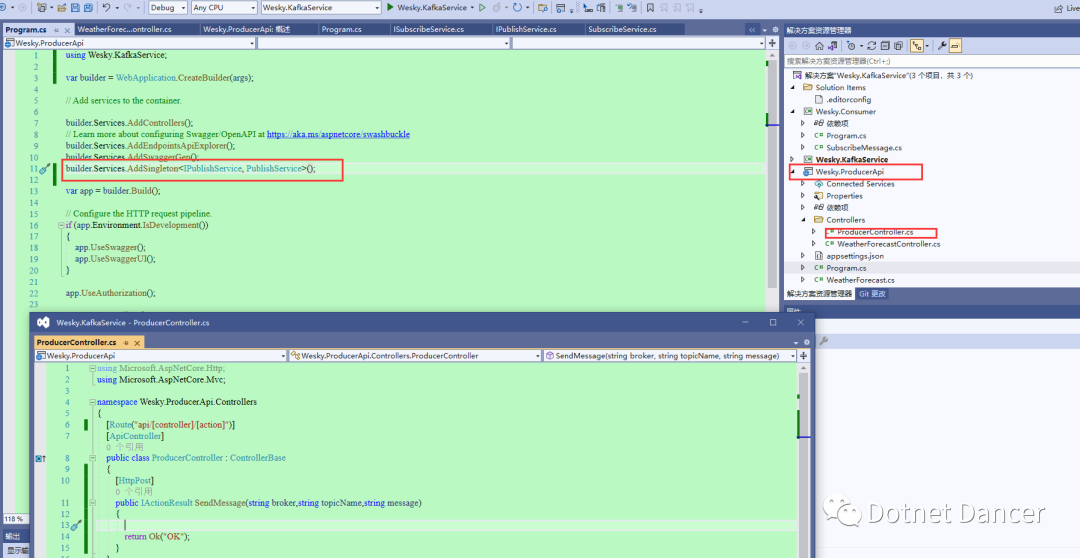This screenshot has width=1080, height=558.
Task: Toggle the pin on the ProducerController.cs tab
Action: (127, 342)
